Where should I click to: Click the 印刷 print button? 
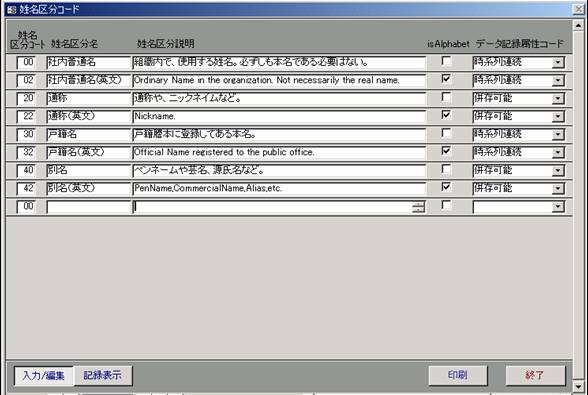[x=458, y=375]
